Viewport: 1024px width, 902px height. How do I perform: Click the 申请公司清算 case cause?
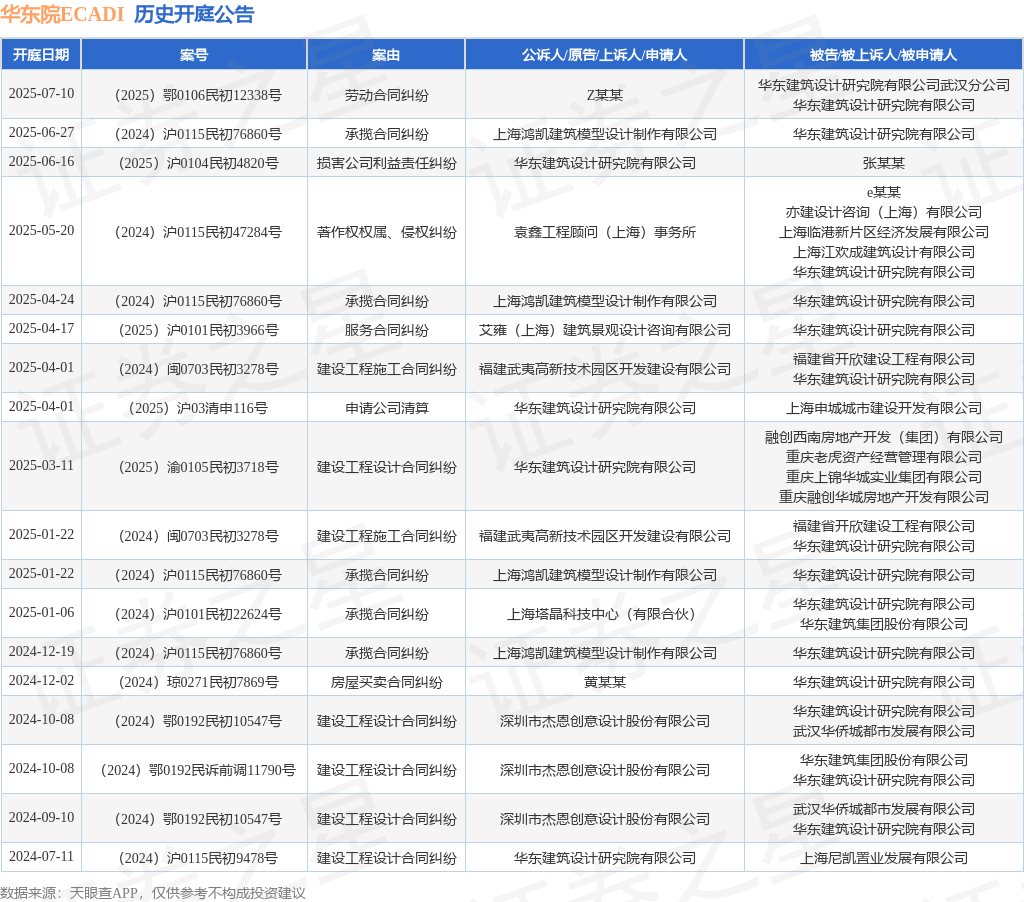pyautogui.click(x=387, y=409)
